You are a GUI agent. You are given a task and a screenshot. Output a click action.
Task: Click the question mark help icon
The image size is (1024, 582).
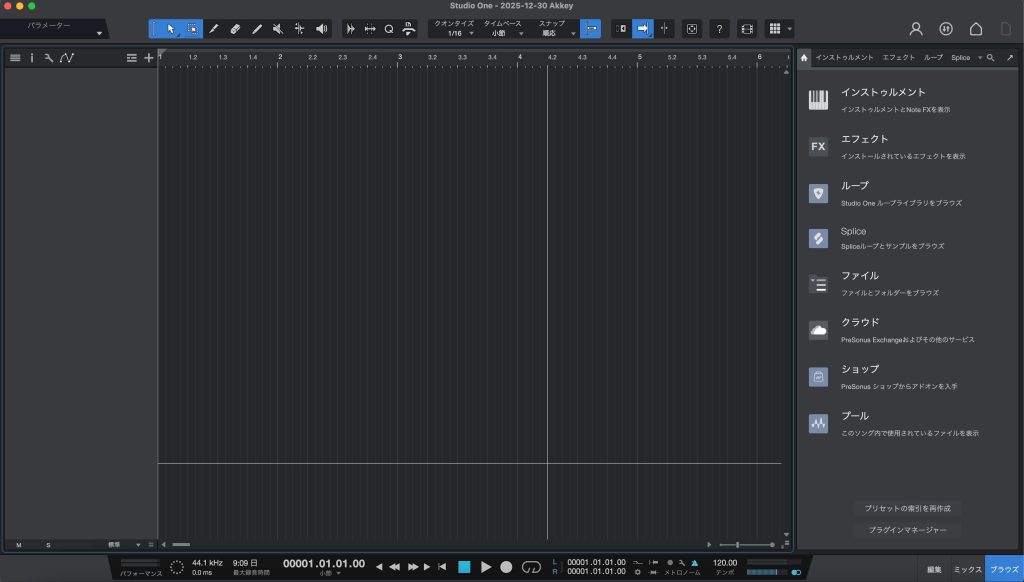tap(719, 29)
